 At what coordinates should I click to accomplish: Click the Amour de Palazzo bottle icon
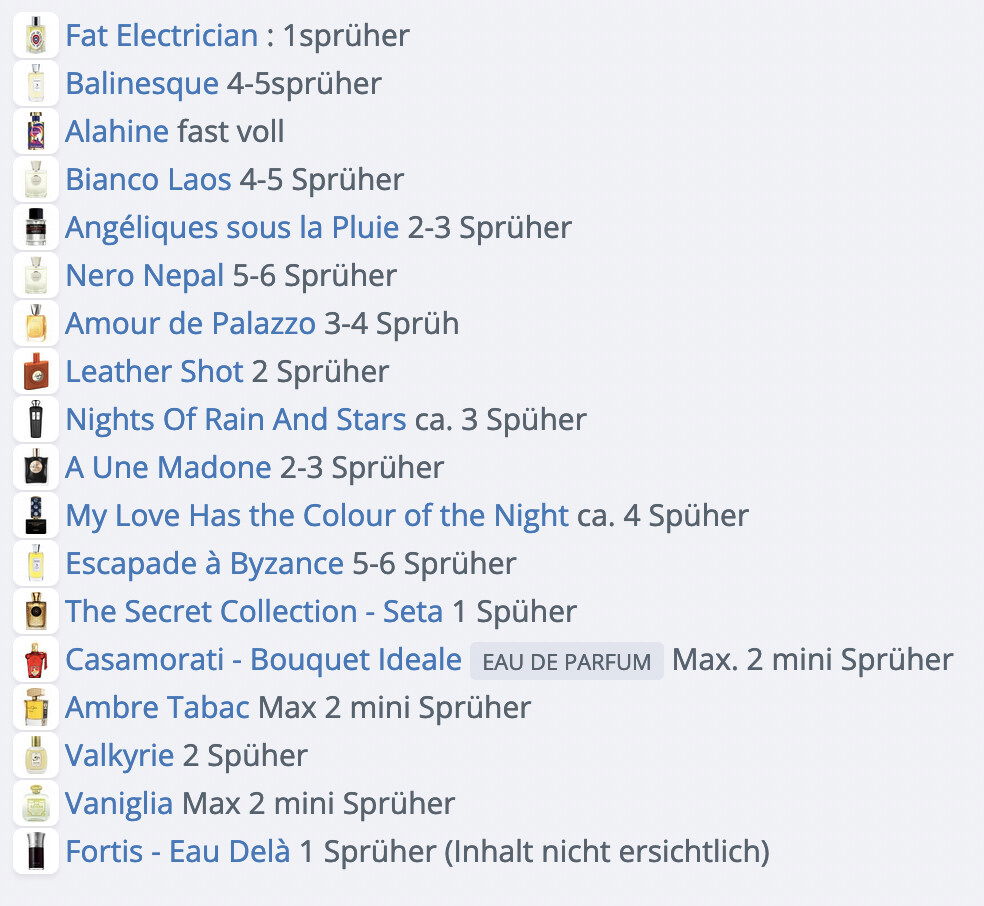[x=36, y=323]
